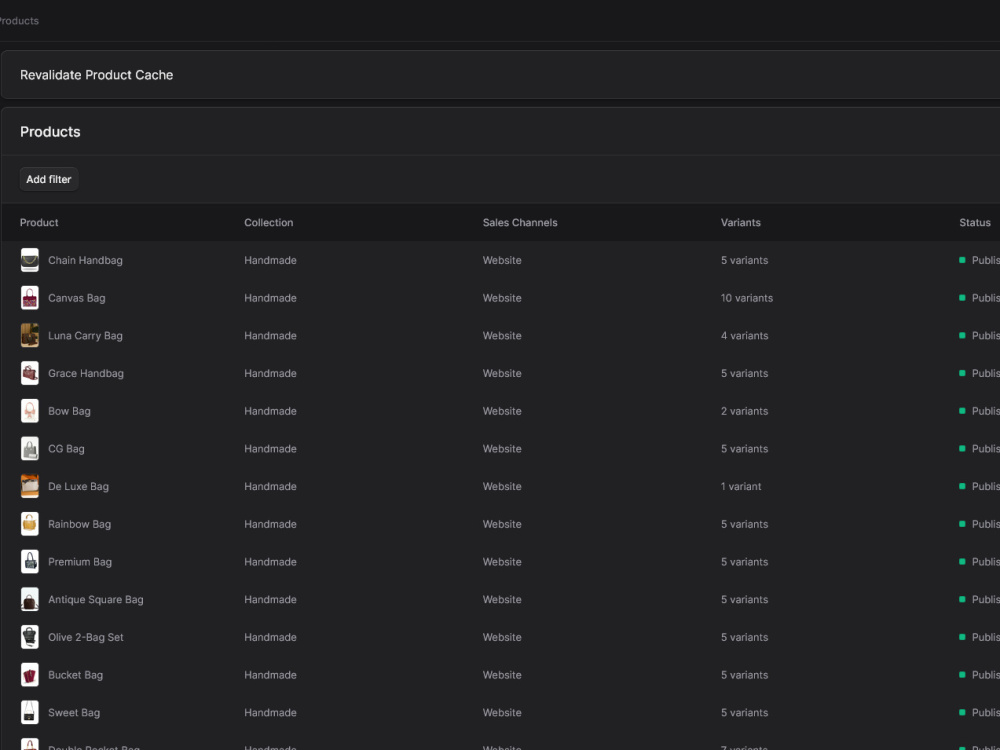Click 4 variants in Luna Carry Bag row
The height and width of the screenshot is (750, 1000).
coord(744,335)
